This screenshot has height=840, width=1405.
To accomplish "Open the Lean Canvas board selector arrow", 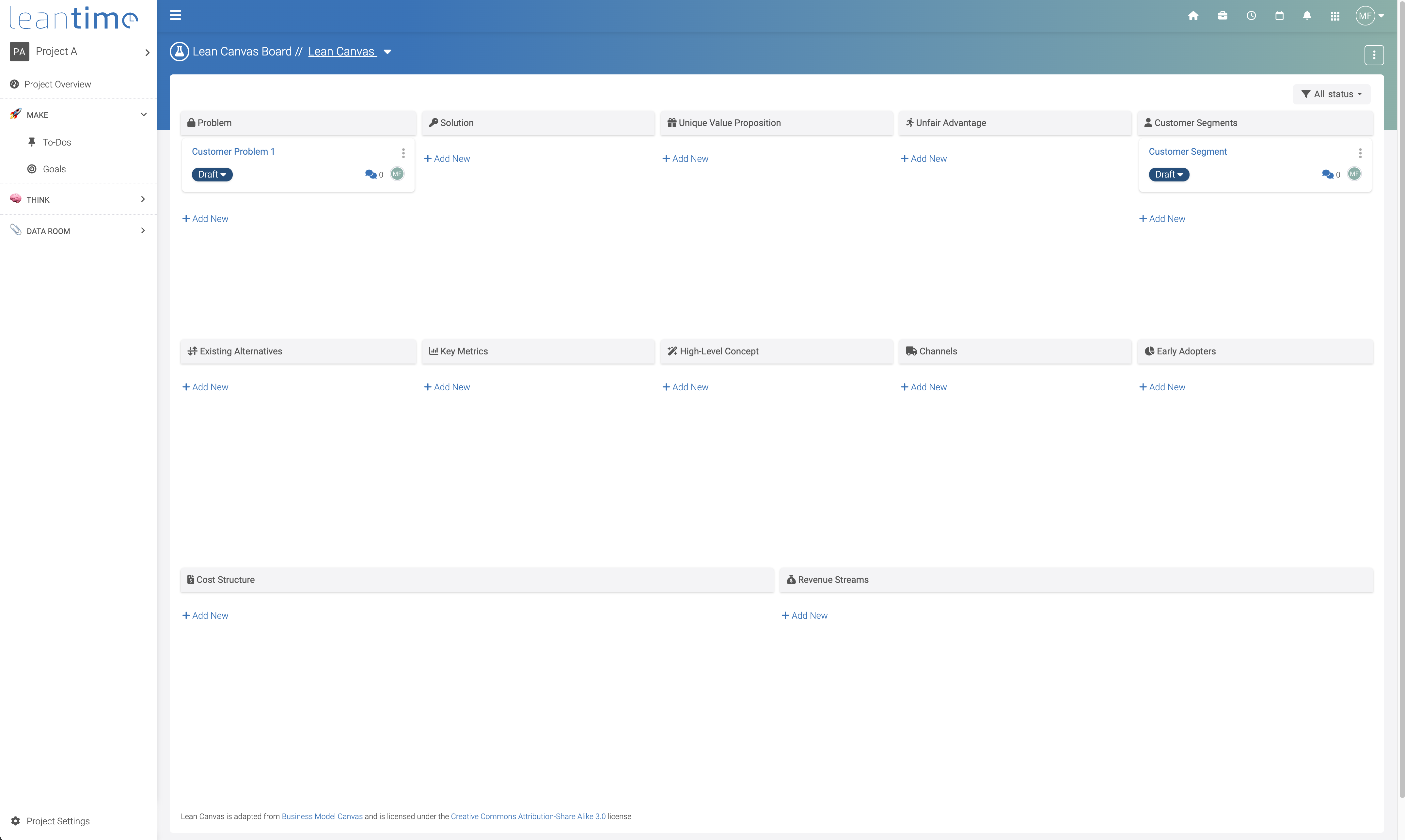I will [388, 52].
